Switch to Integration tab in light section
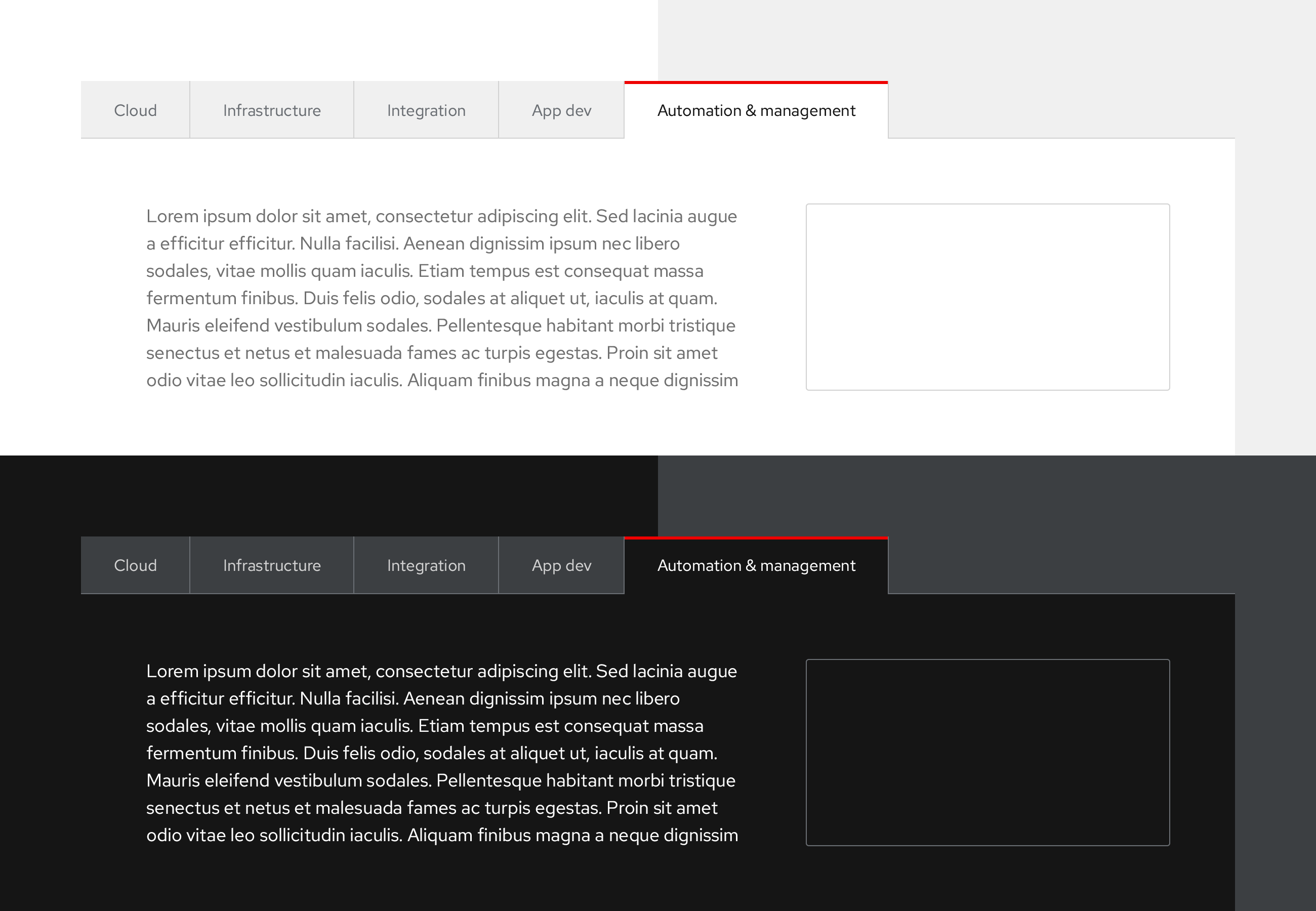1316x911 pixels. pos(426,110)
